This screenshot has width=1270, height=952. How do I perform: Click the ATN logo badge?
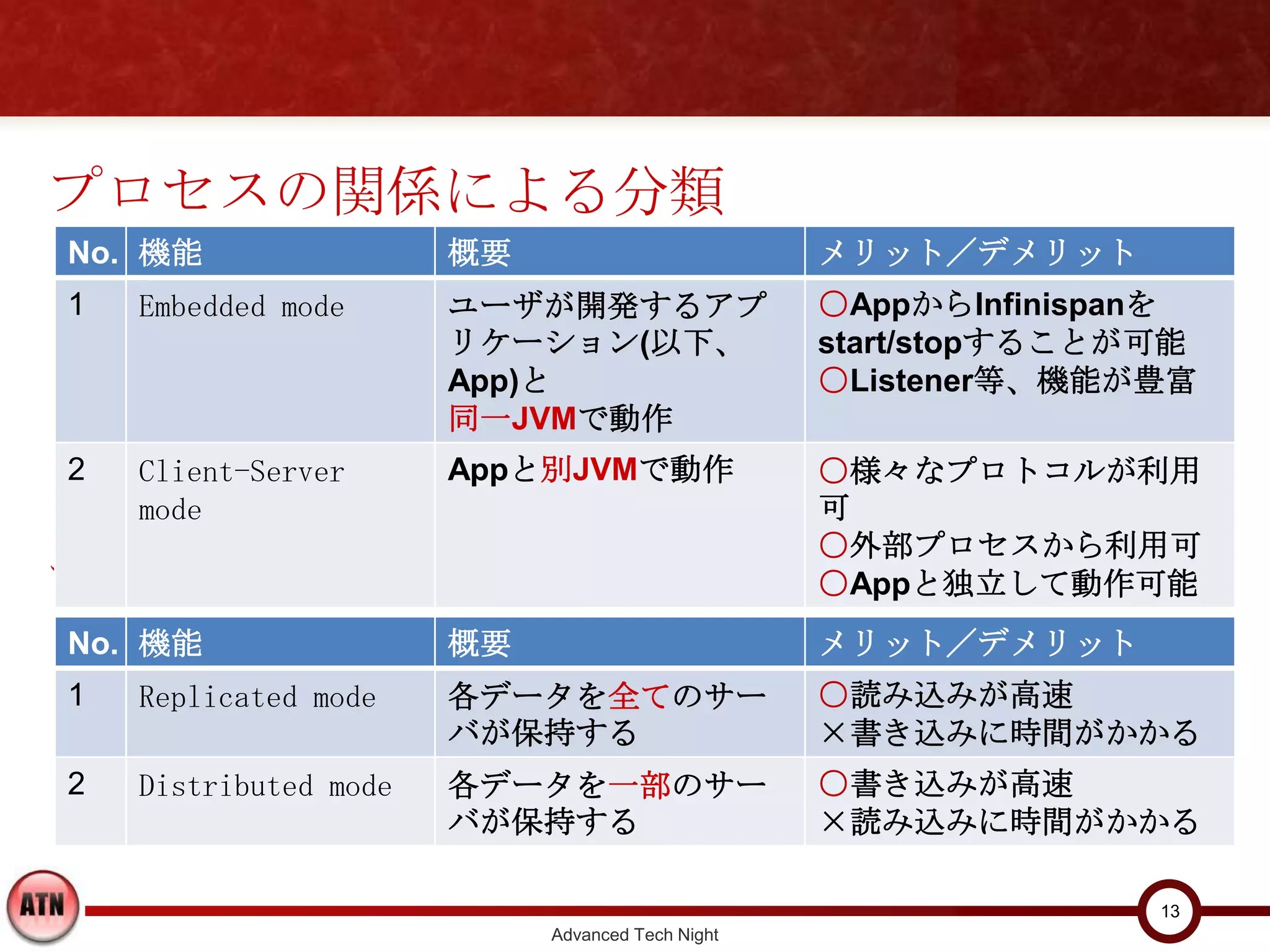43,906
